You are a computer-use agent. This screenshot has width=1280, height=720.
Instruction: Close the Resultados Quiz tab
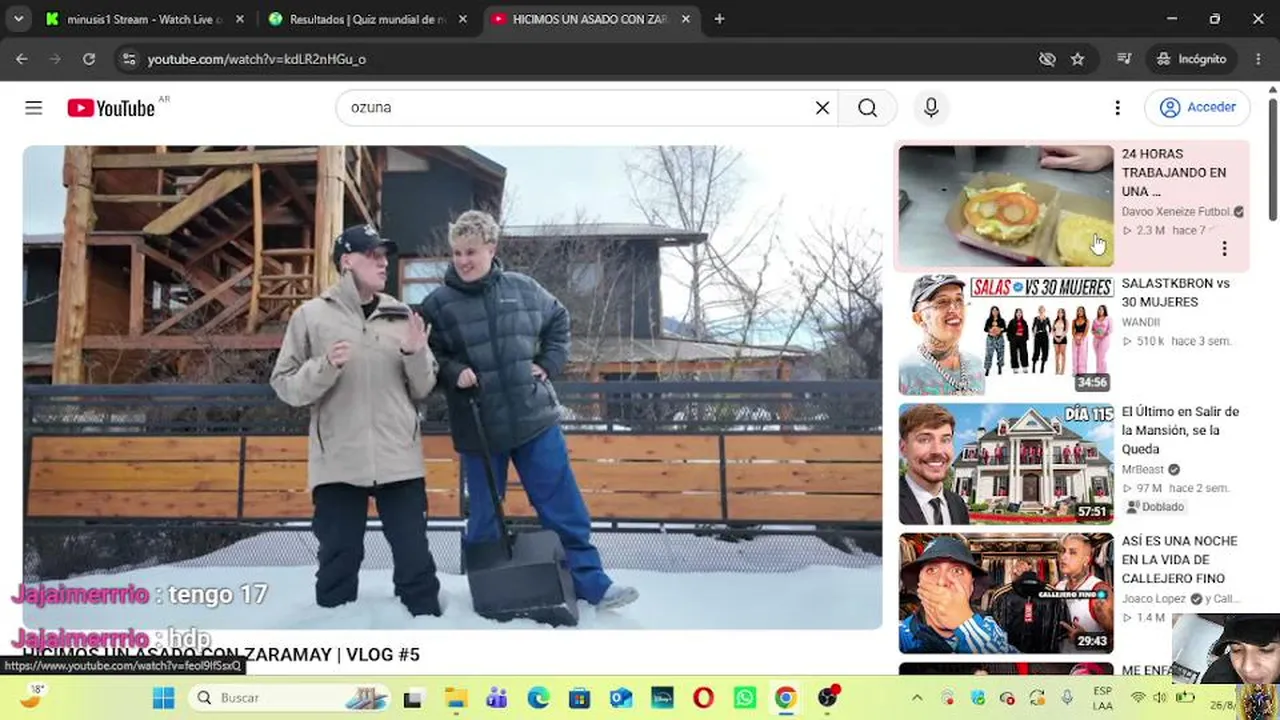pos(463,19)
